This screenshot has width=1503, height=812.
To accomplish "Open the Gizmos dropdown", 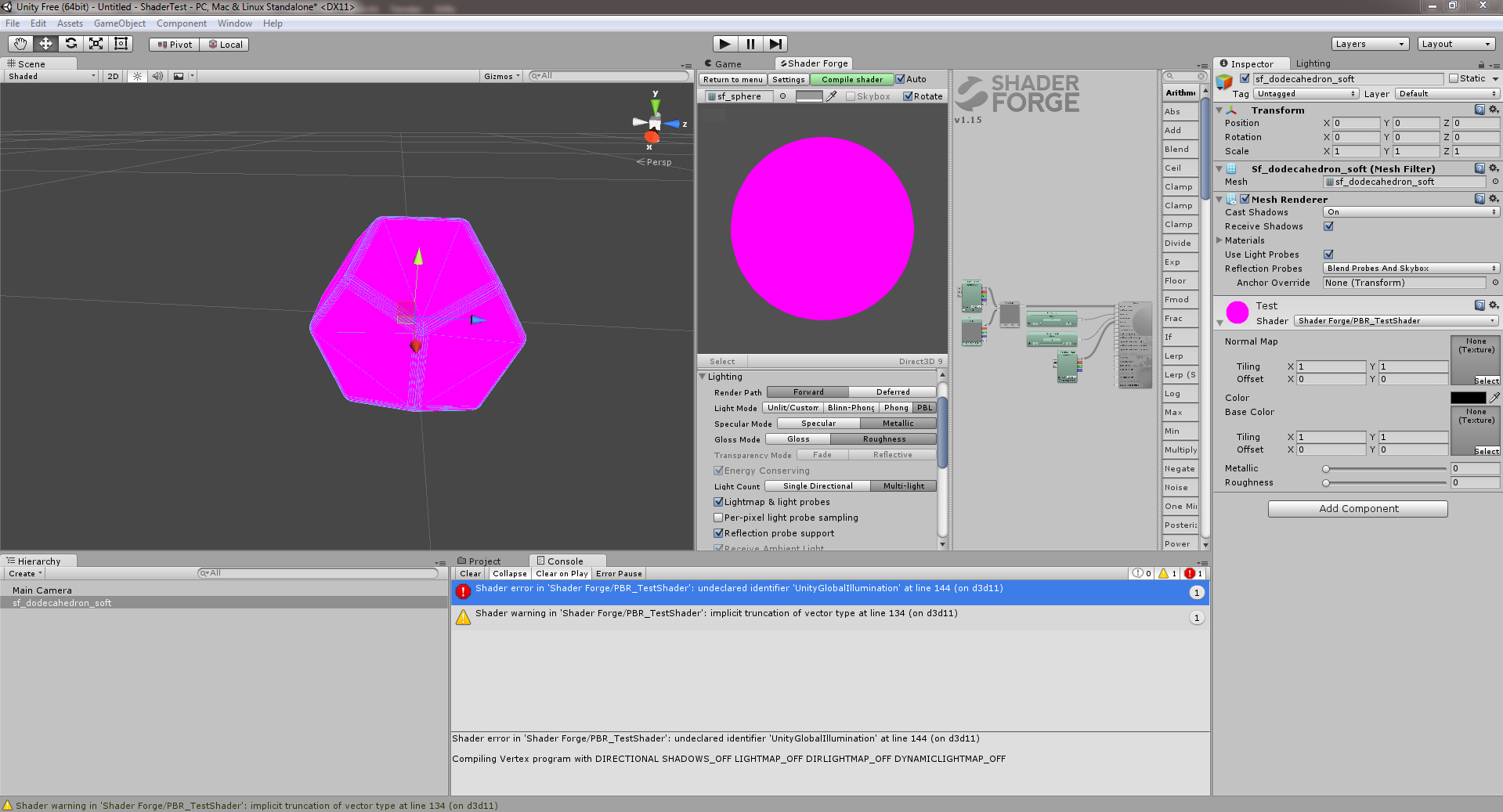I will [502, 76].
